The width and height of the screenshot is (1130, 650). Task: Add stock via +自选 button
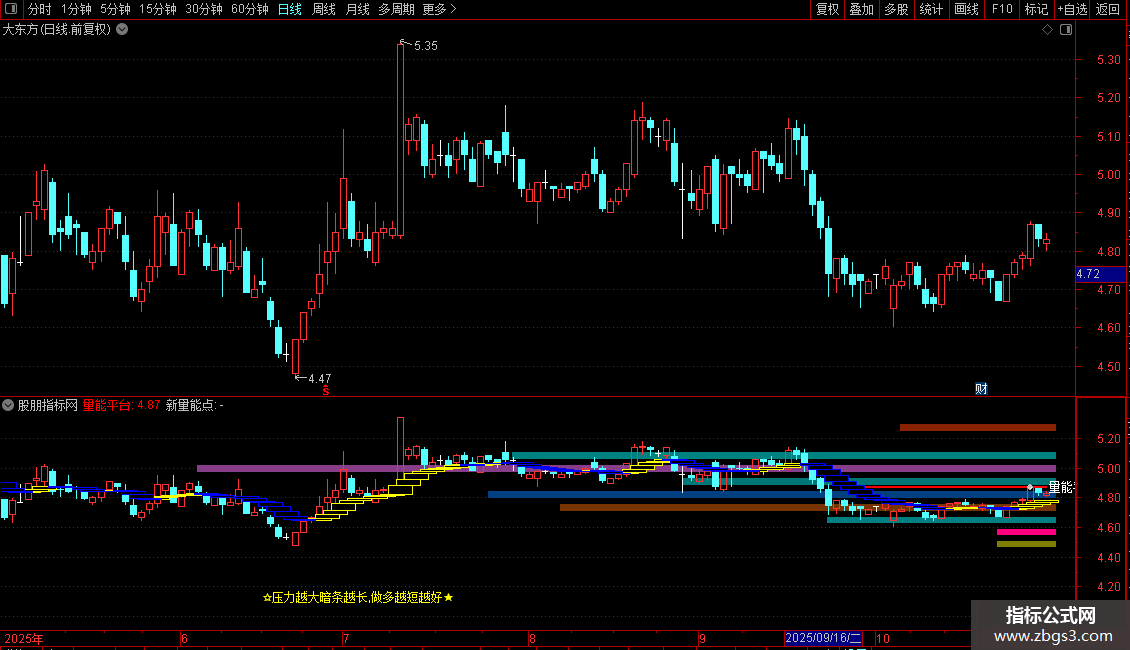[1072, 9]
